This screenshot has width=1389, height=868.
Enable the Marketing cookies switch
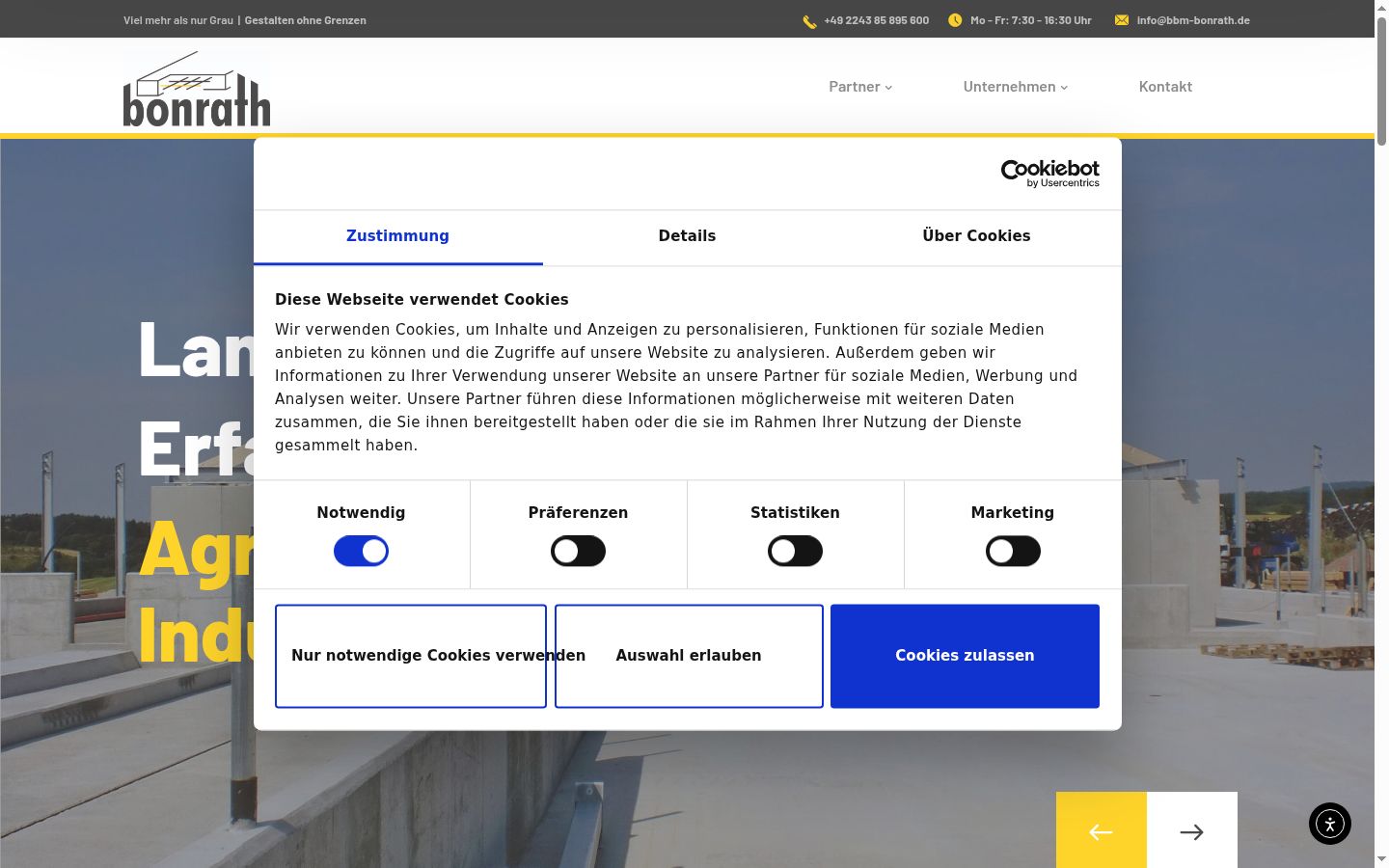click(x=1013, y=552)
